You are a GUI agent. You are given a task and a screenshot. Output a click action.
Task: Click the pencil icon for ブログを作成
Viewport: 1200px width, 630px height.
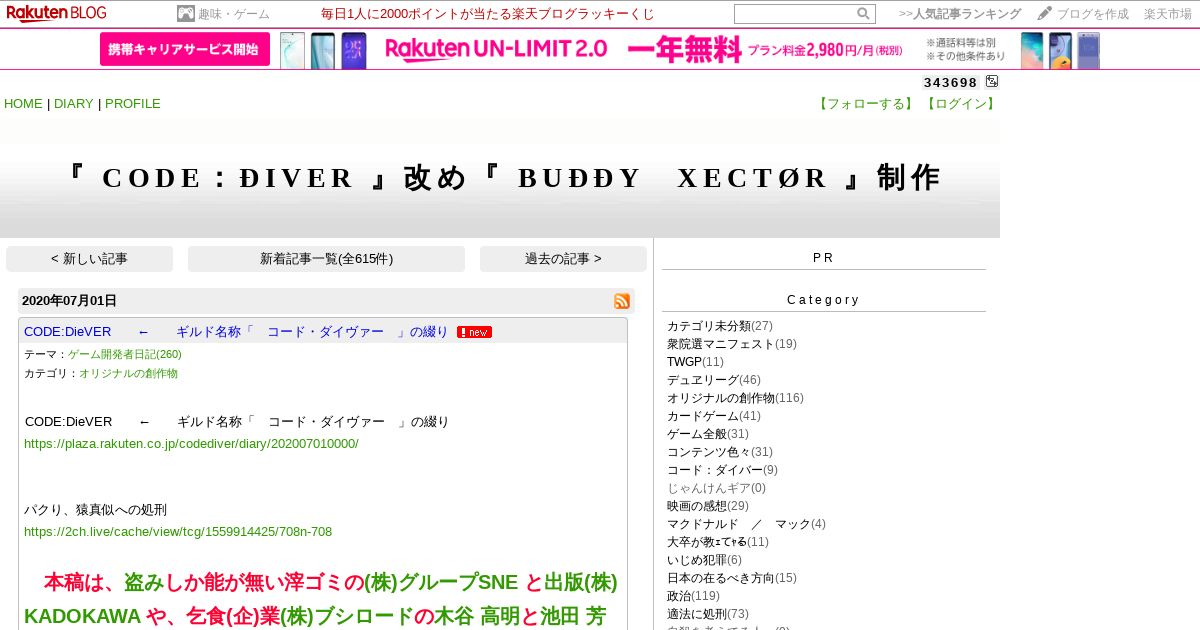(x=1045, y=13)
